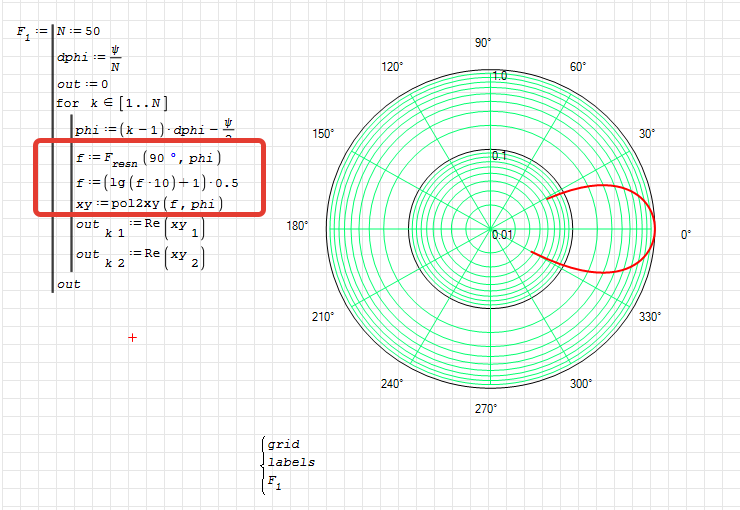Click the 1.0 radial axis label

[x=499, y=76]
